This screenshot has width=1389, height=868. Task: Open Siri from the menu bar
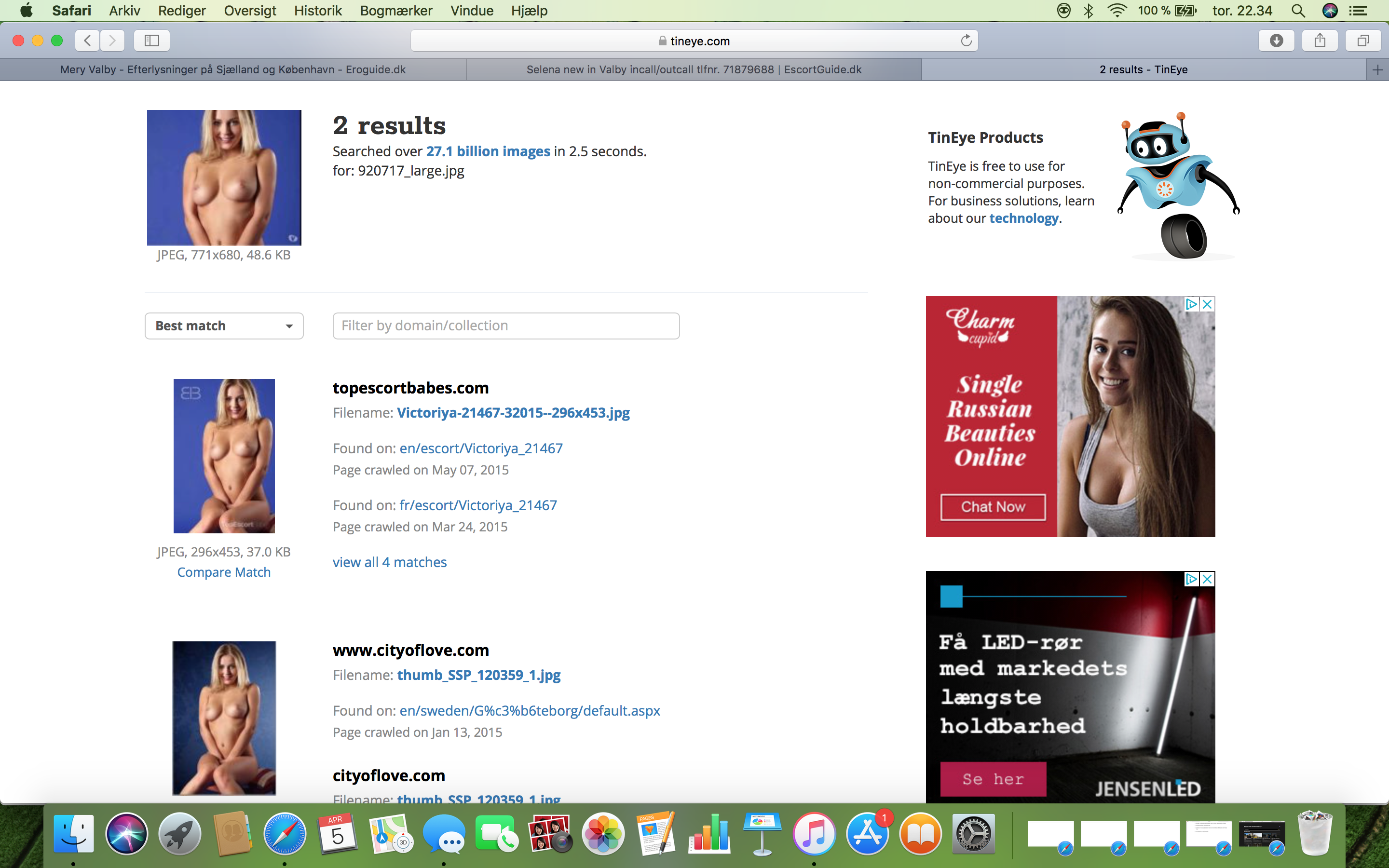pos(1330,11)
